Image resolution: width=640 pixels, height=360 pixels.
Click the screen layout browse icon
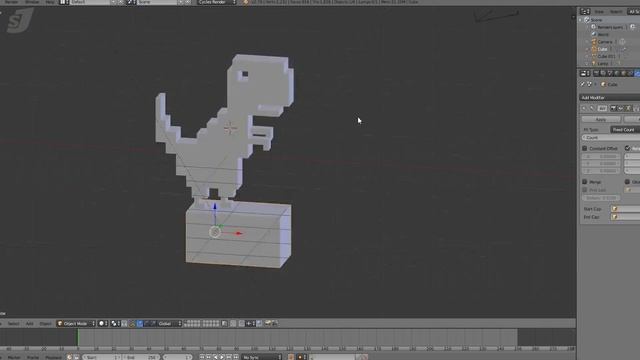point(64,2)
